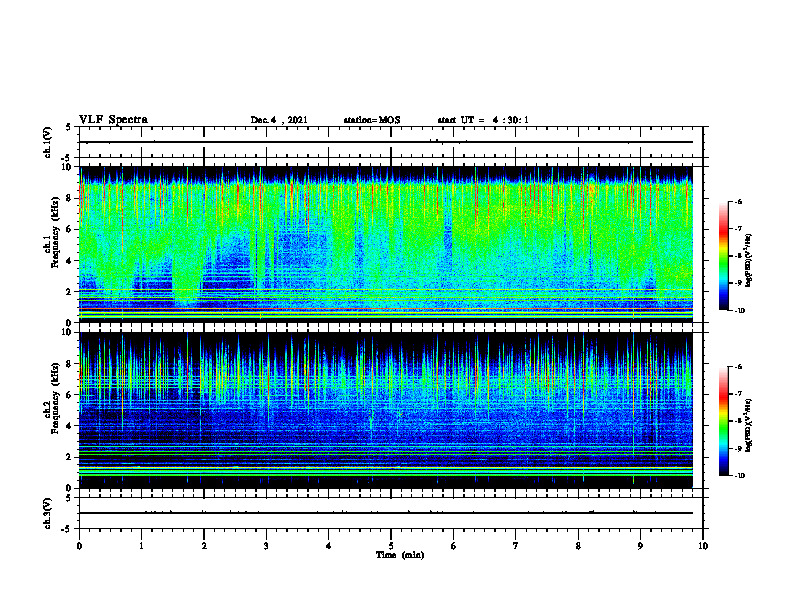This screenshot has width=792, height=612.
Task: Select the 'start UT = 4:30:1' text
Action: coord(483,120)
